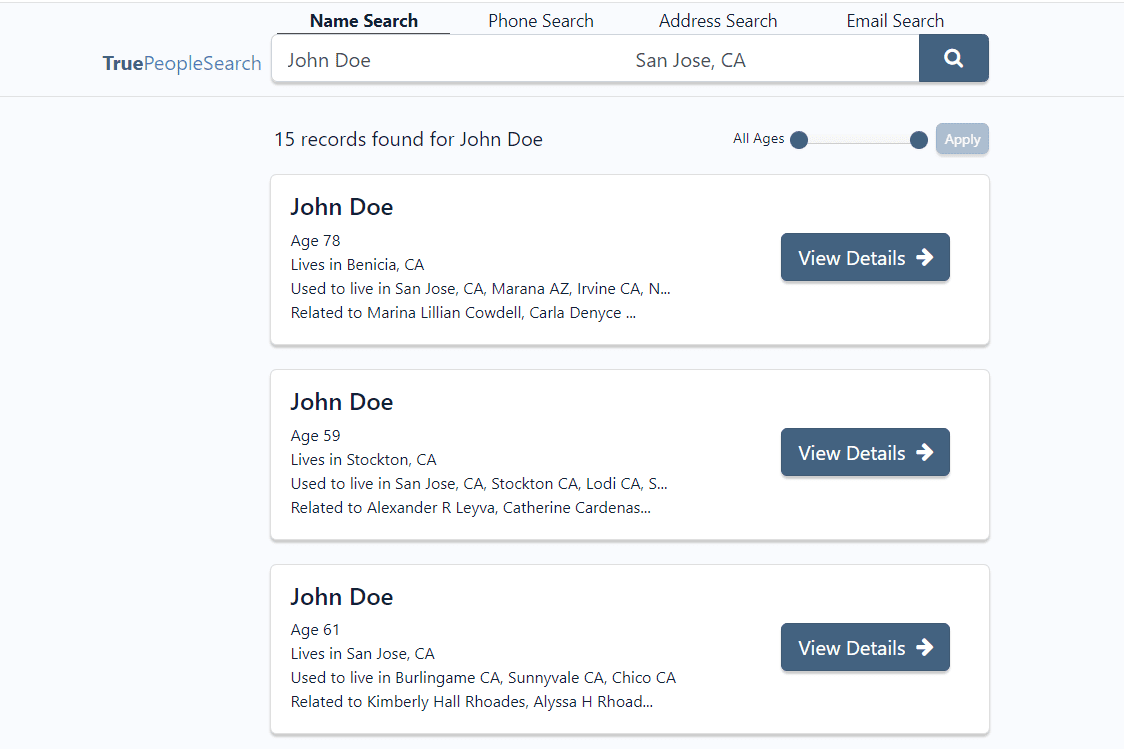Switch to the Phone Search tab
The image size is (1124, 749).
[x=541, y=21]
